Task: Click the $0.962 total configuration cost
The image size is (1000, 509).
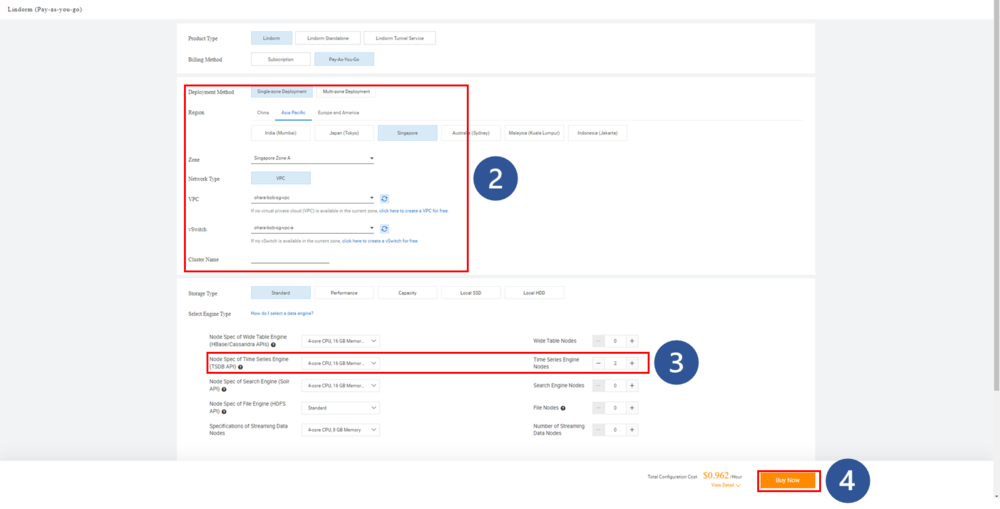Action: click(716, 475)
